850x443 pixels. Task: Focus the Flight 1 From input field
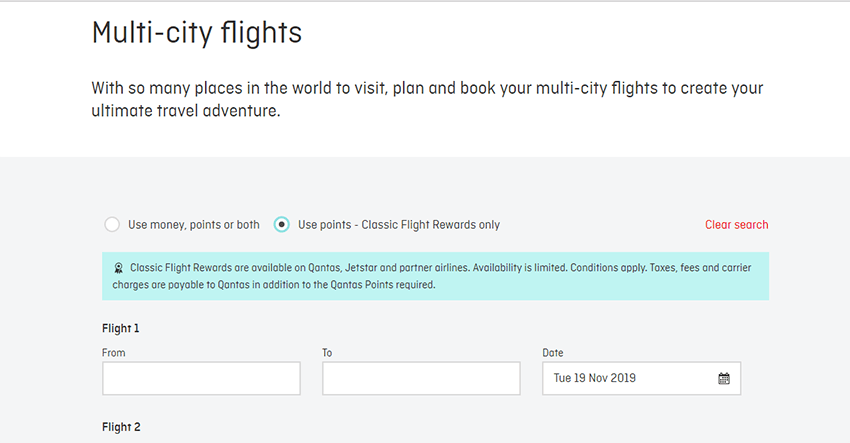coord(201,378)
